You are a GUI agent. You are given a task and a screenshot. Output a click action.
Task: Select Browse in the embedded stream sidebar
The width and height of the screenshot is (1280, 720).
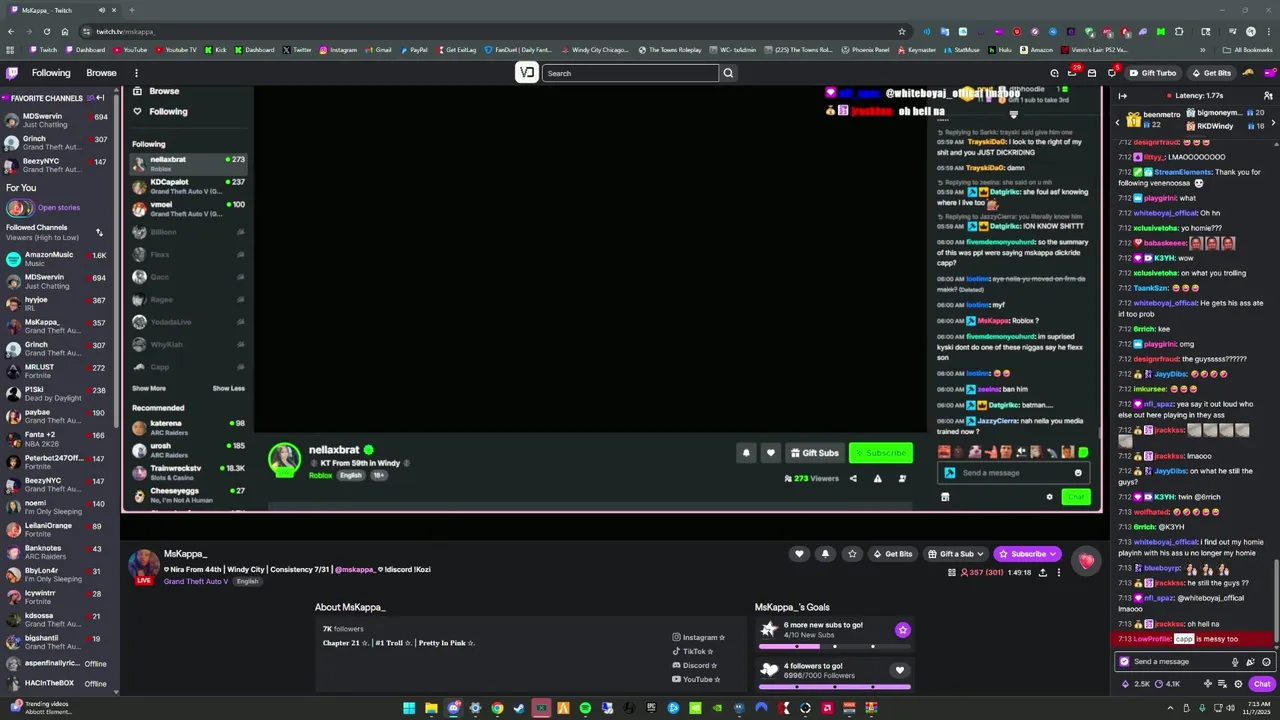(x=164, y=91)
